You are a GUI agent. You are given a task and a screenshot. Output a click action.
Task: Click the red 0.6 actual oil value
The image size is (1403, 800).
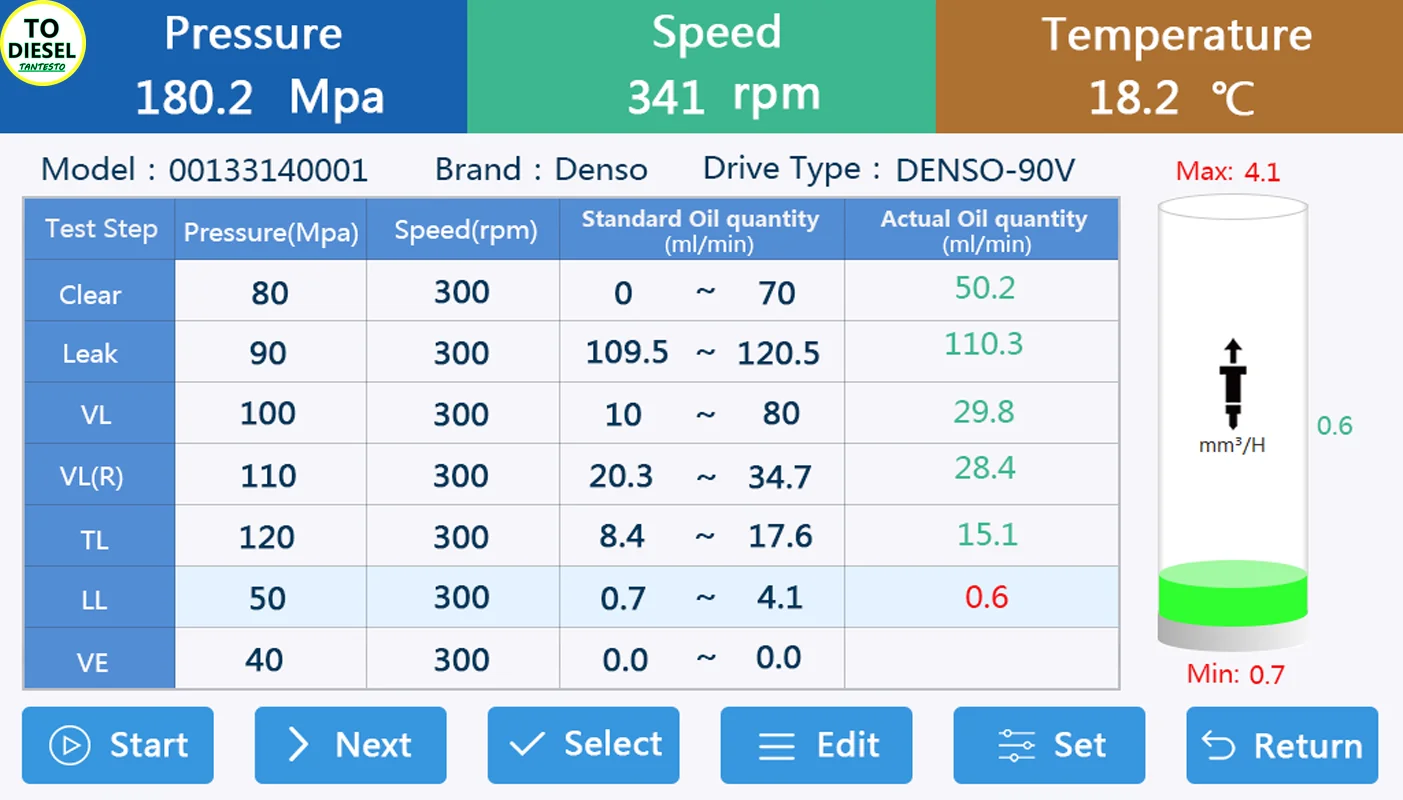pos(986,598)
